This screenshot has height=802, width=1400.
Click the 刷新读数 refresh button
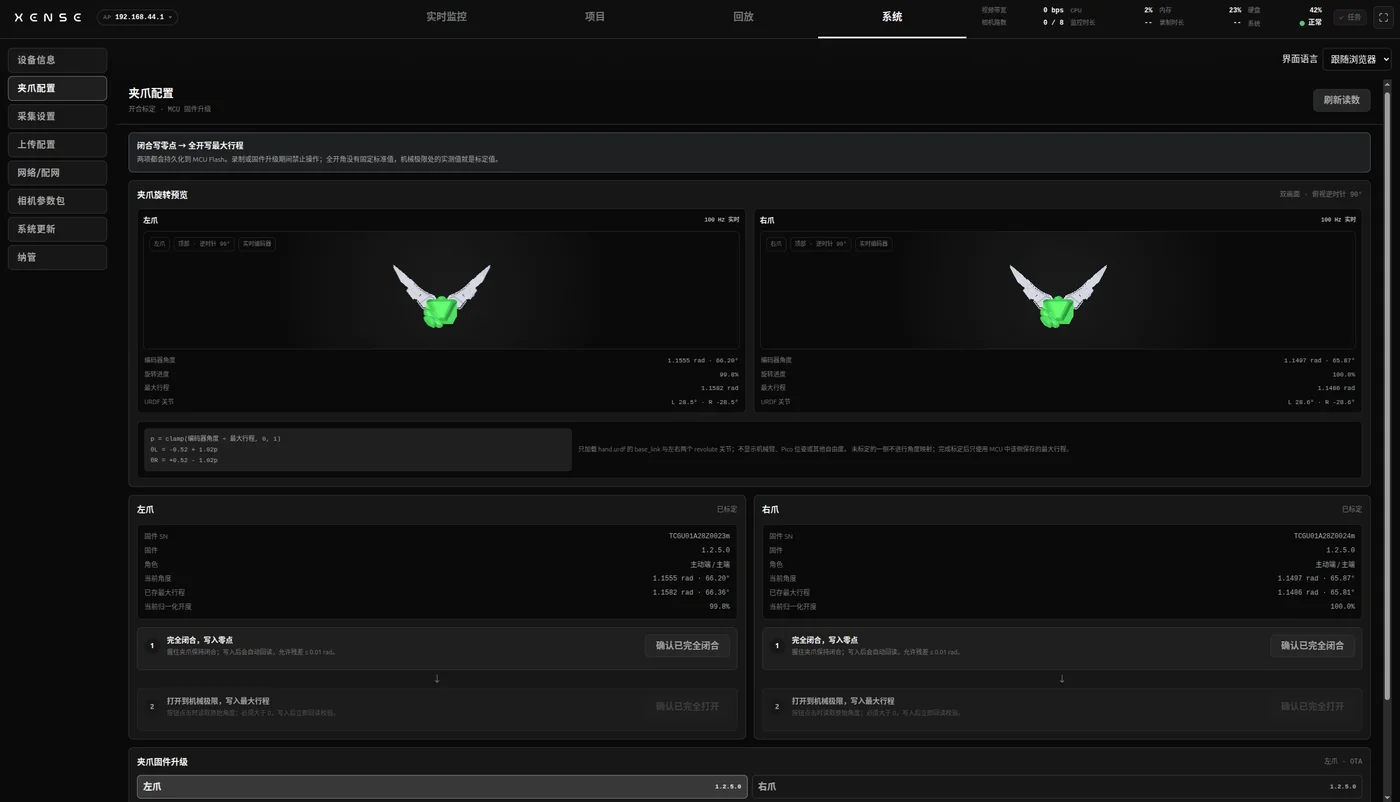point(1341,100)
